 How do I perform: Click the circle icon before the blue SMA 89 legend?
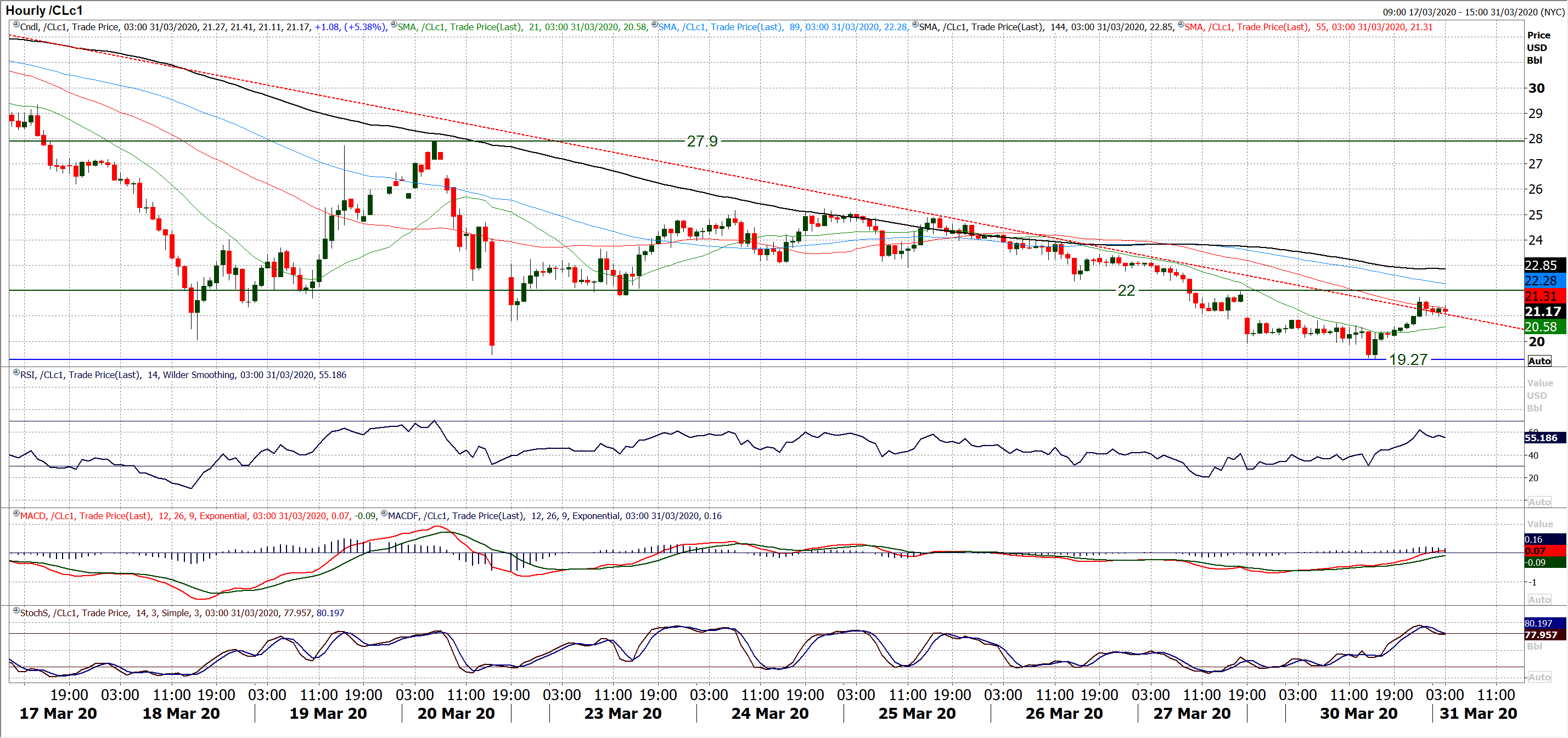(655, 25)
